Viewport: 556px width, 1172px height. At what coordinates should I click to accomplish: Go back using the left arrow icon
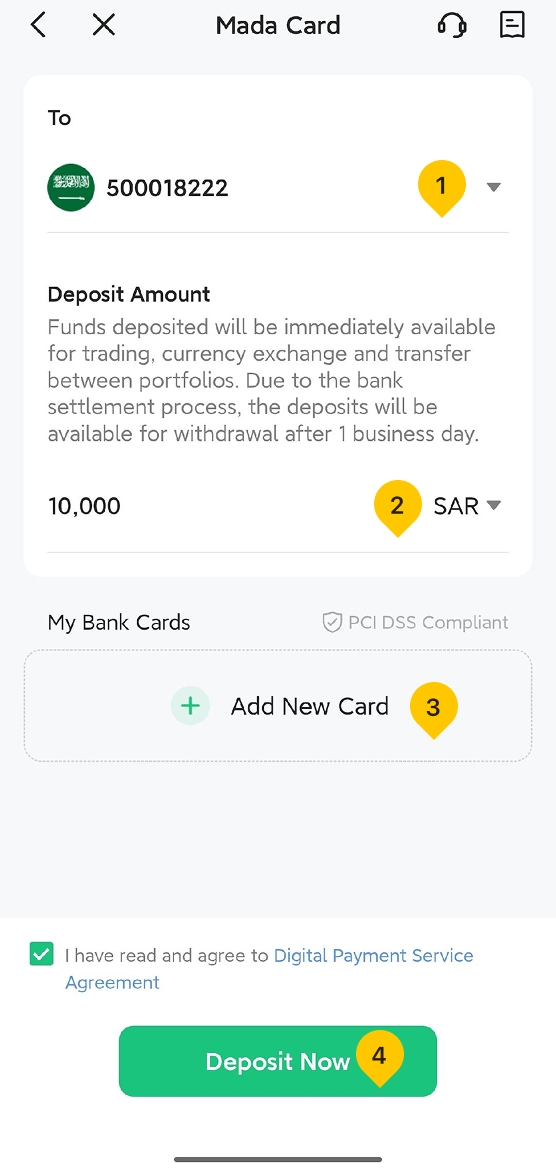click(38, 25)
